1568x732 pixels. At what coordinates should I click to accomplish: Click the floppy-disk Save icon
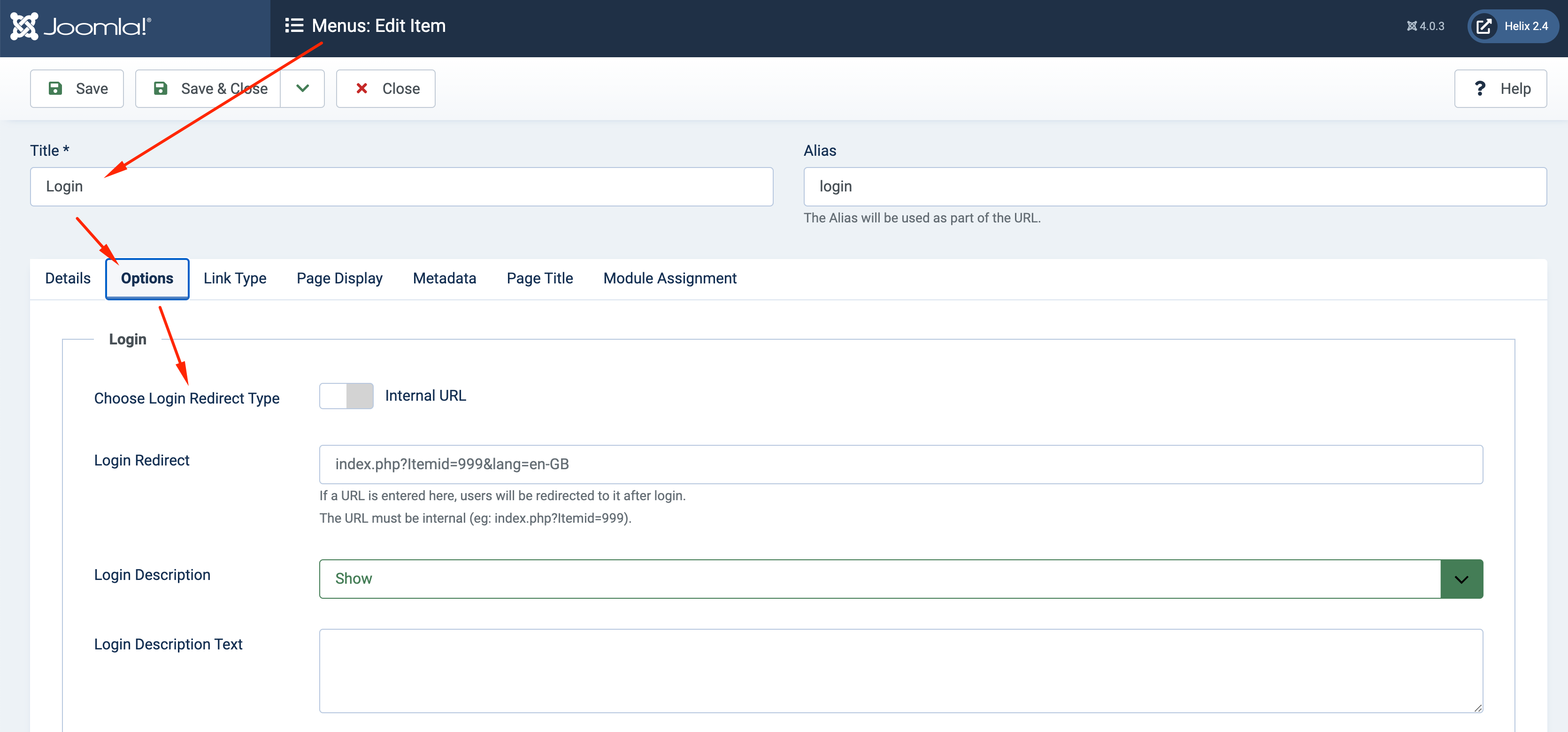pos(55,89)
